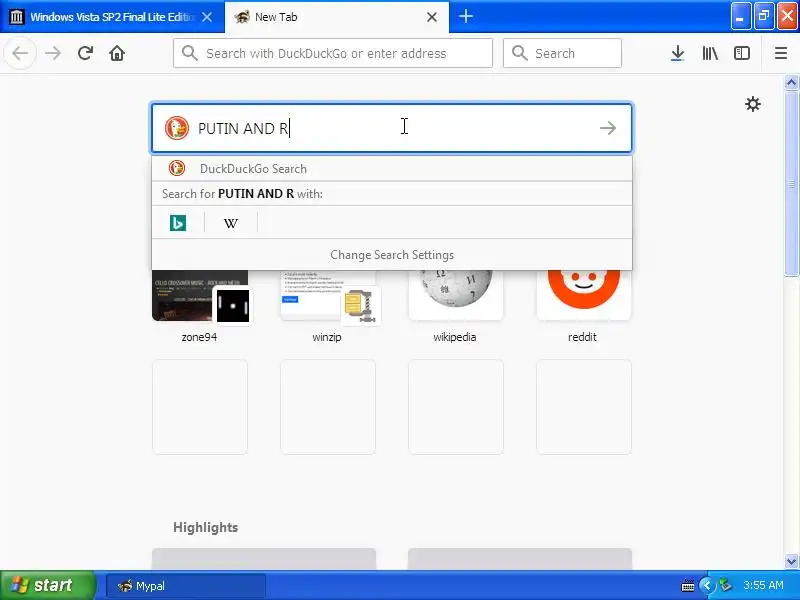Viewport: 800px width, 600px height.
Task: Click the vertical scrollbar thumb
Action: [791, 183]
